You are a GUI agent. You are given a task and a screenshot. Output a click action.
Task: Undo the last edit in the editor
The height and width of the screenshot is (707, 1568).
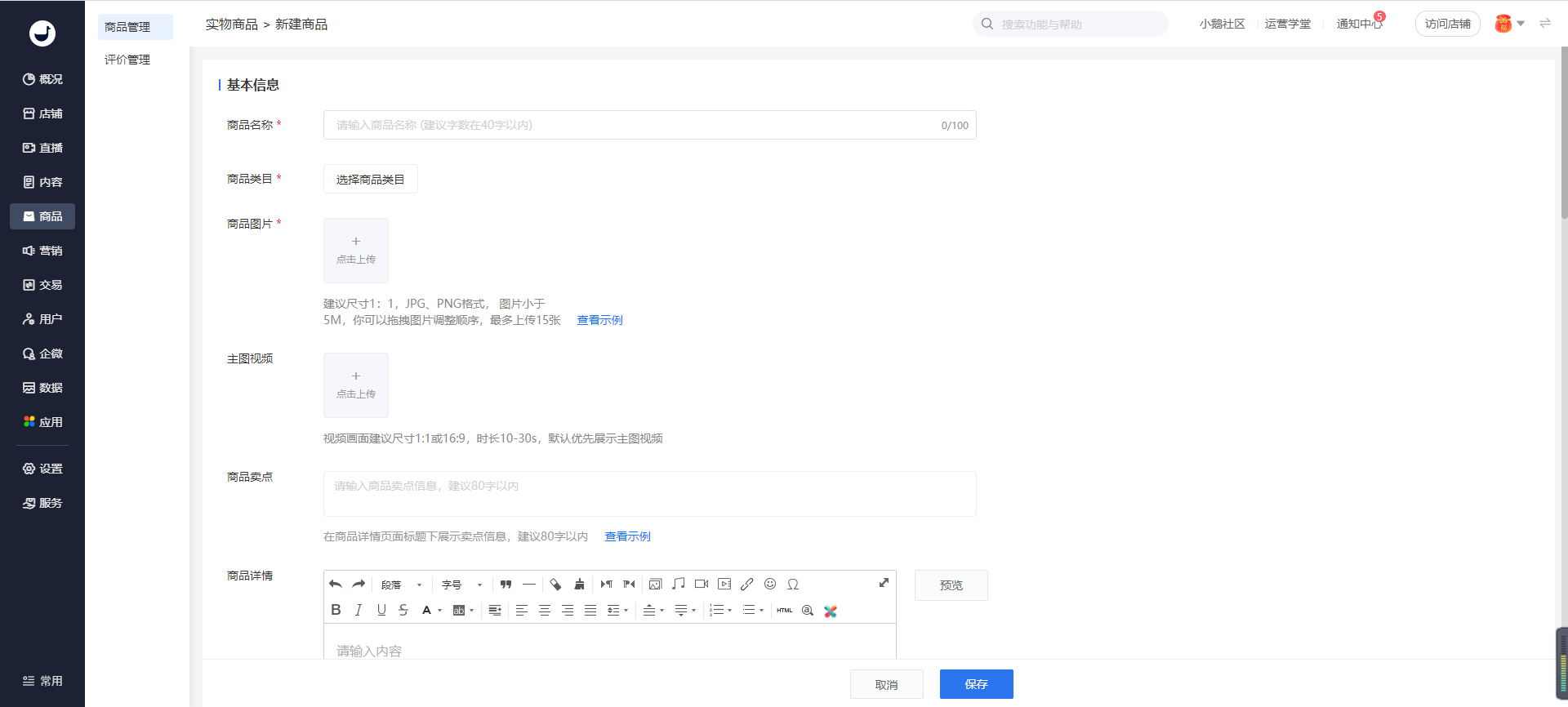(336, 585)
